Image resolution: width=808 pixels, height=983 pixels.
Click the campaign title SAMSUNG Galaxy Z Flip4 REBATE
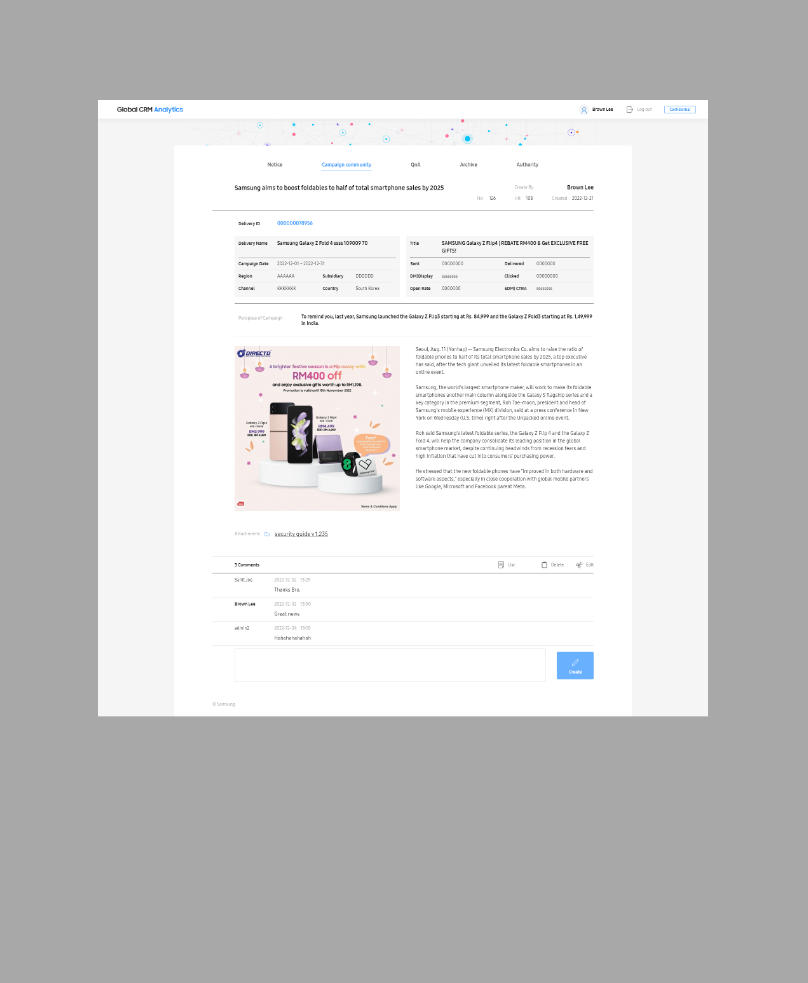click(515, 246)
